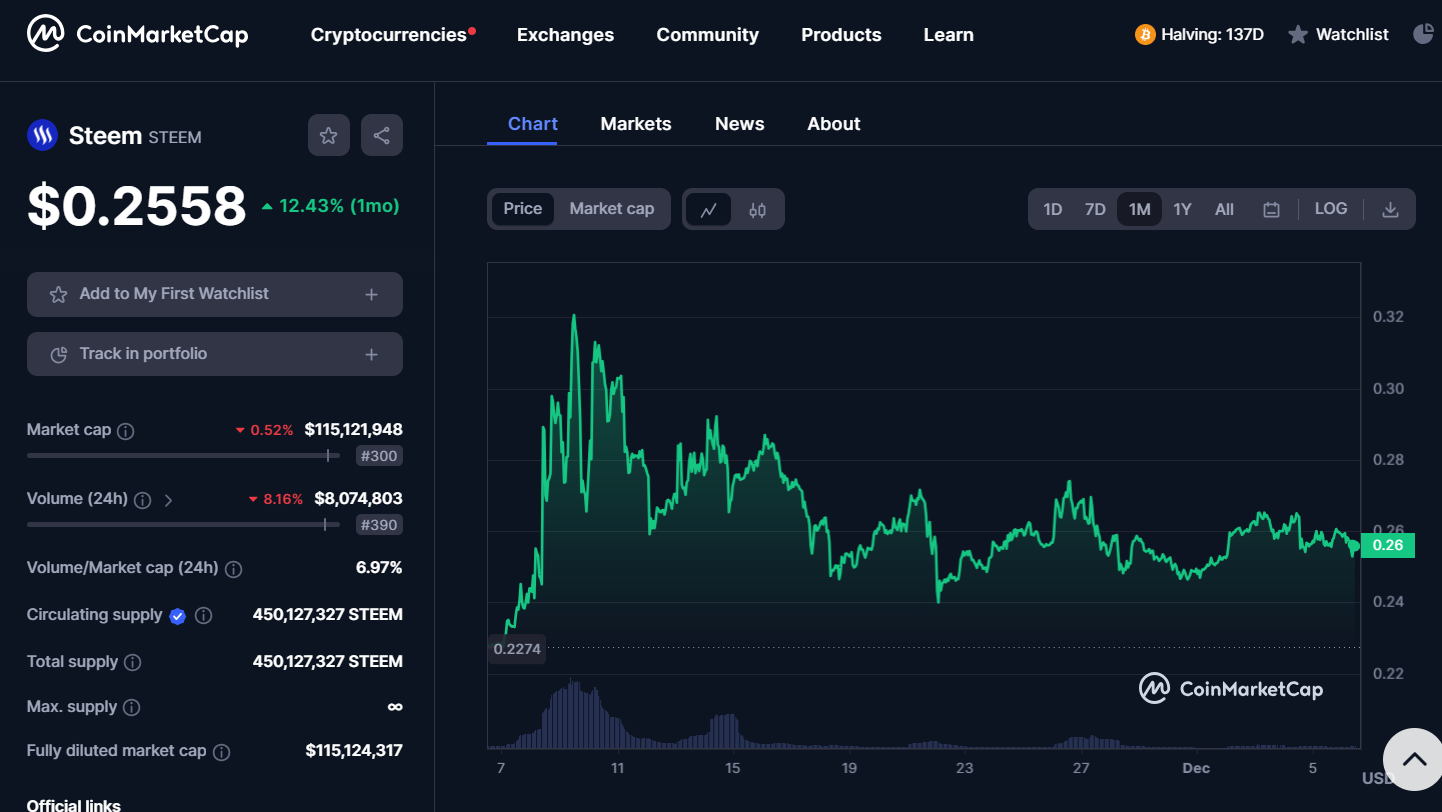Click info icon beside Total supply
The width and height of the screenshot is (1442, 812).
(x=132, y=662)
